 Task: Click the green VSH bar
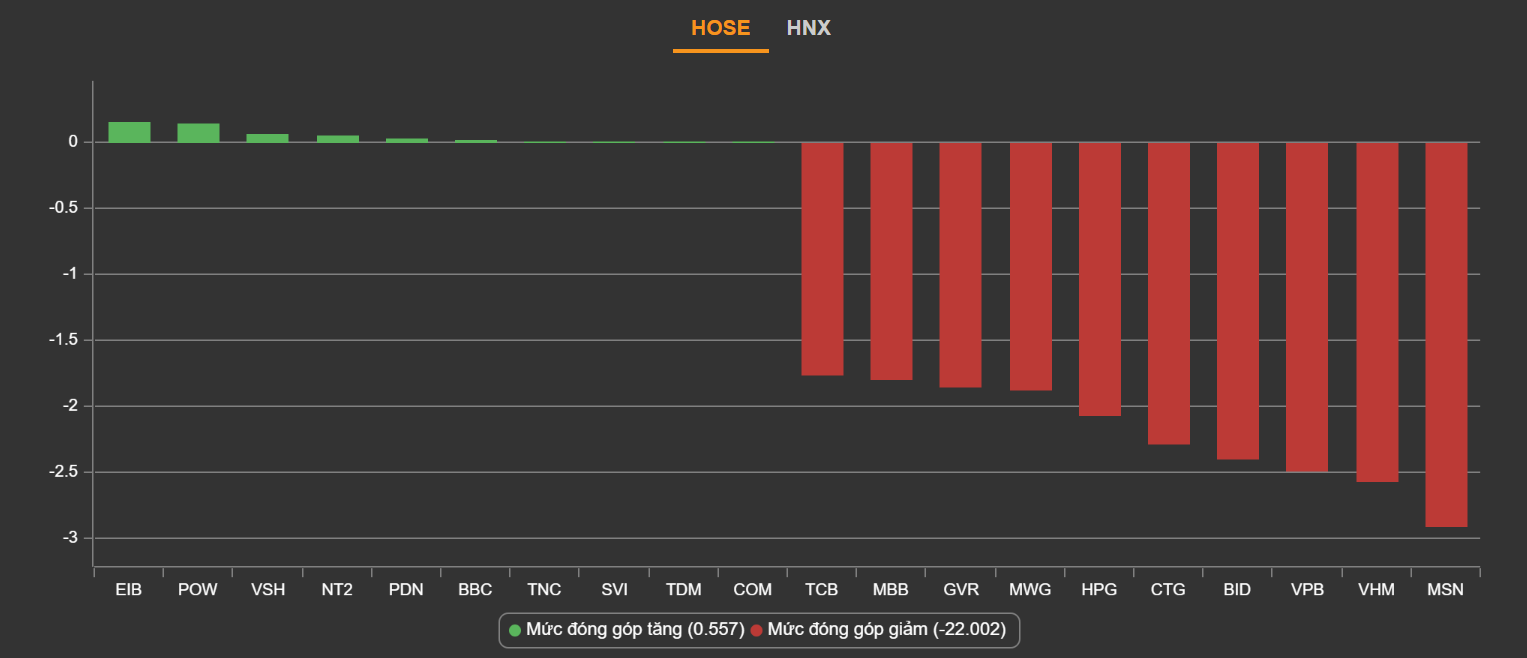pyautogui.click(x=268, y=138)
